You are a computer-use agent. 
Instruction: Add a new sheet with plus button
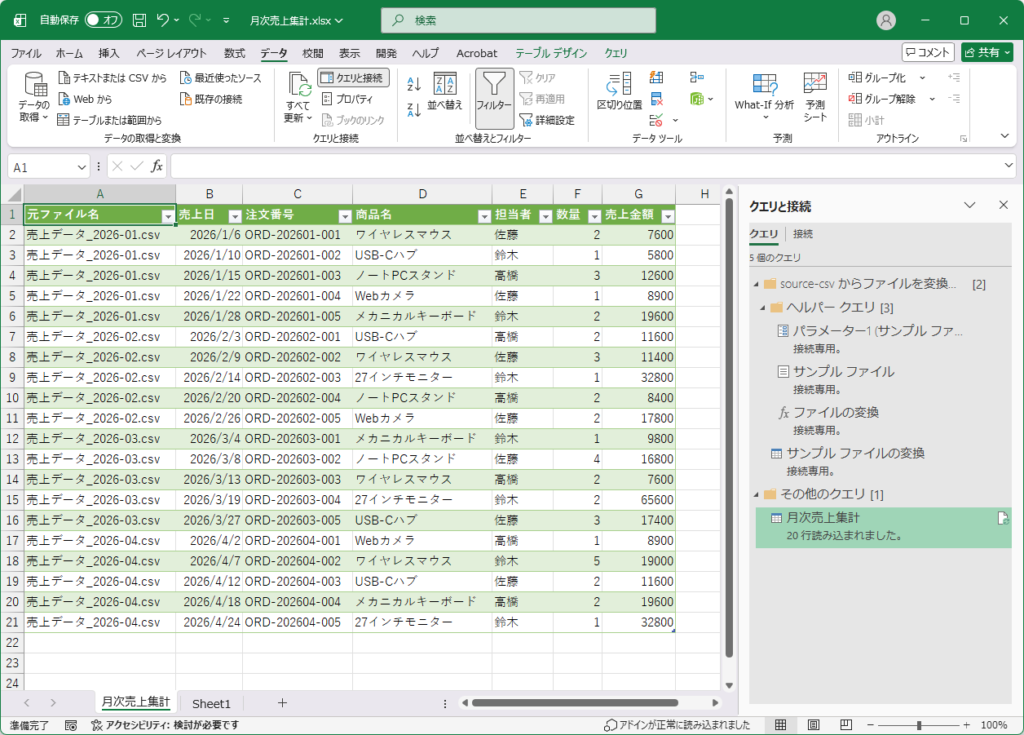[x=282, y=703]
